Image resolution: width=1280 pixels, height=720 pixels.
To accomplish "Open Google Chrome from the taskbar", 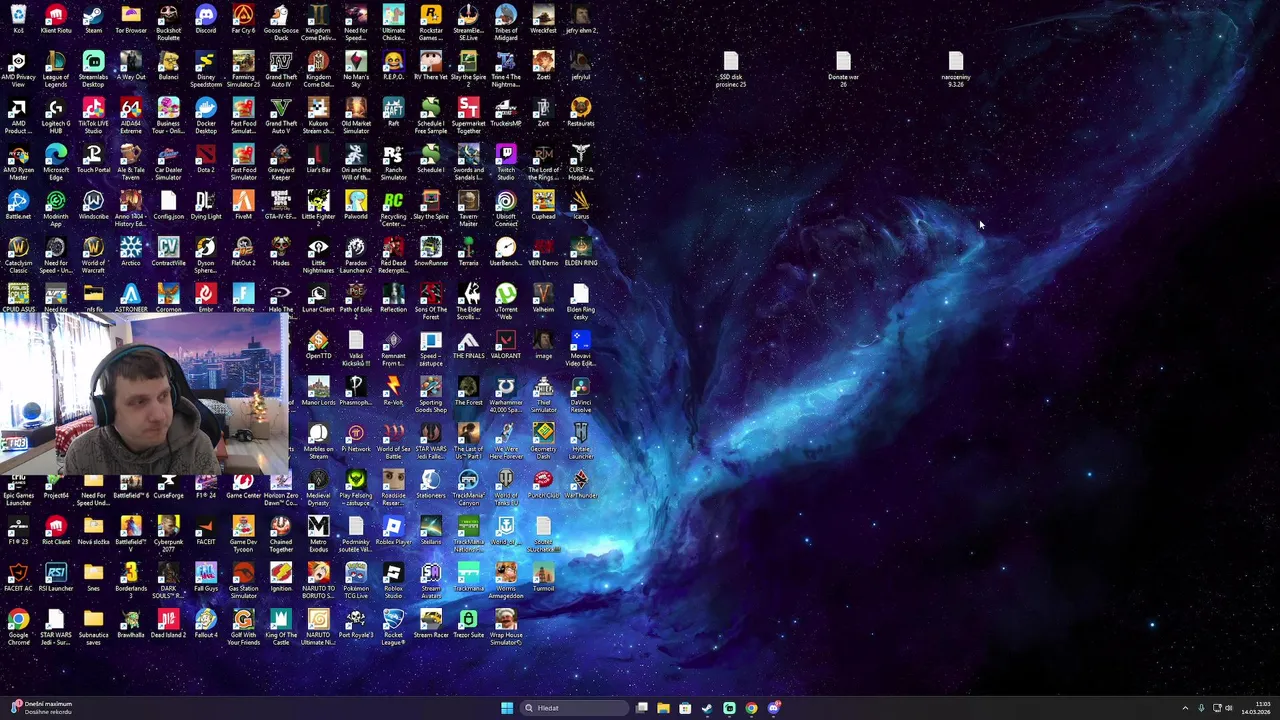I will (751, 708).
